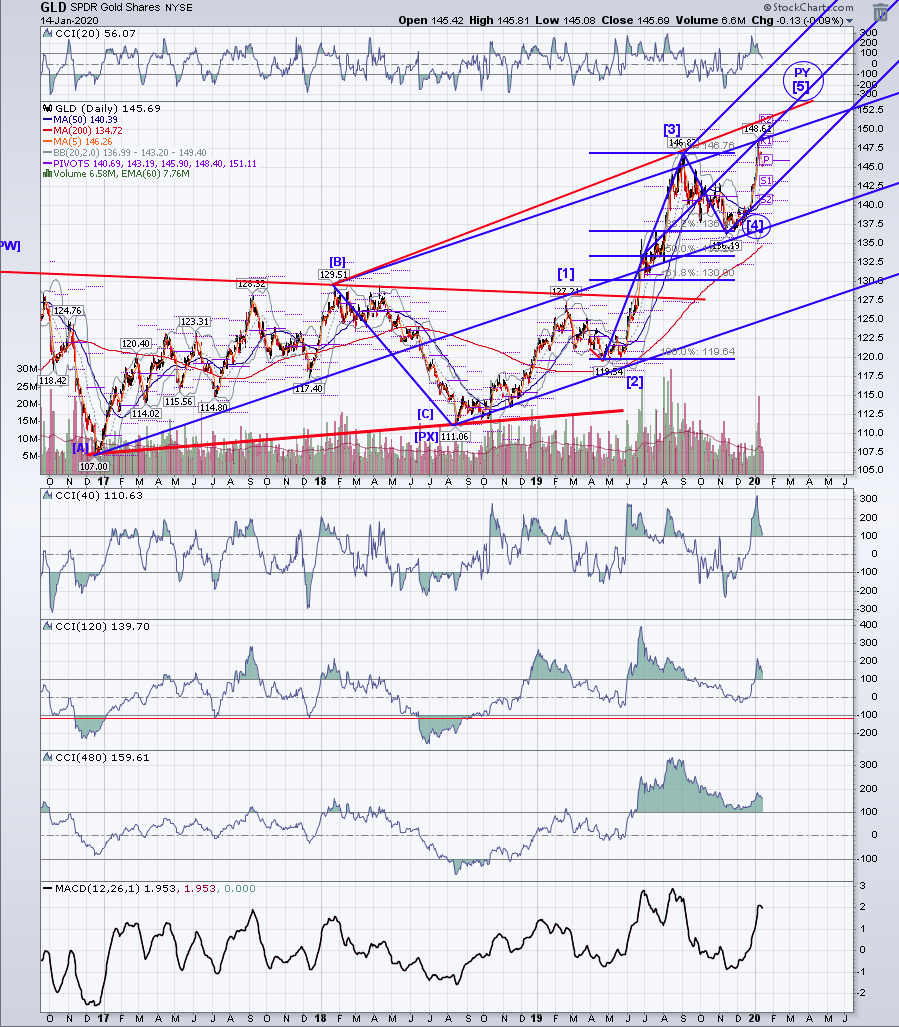Click the 100.0%: 119.64 Fibonacci label
This screenshot has width=899, height=1027.
[697, 352]
